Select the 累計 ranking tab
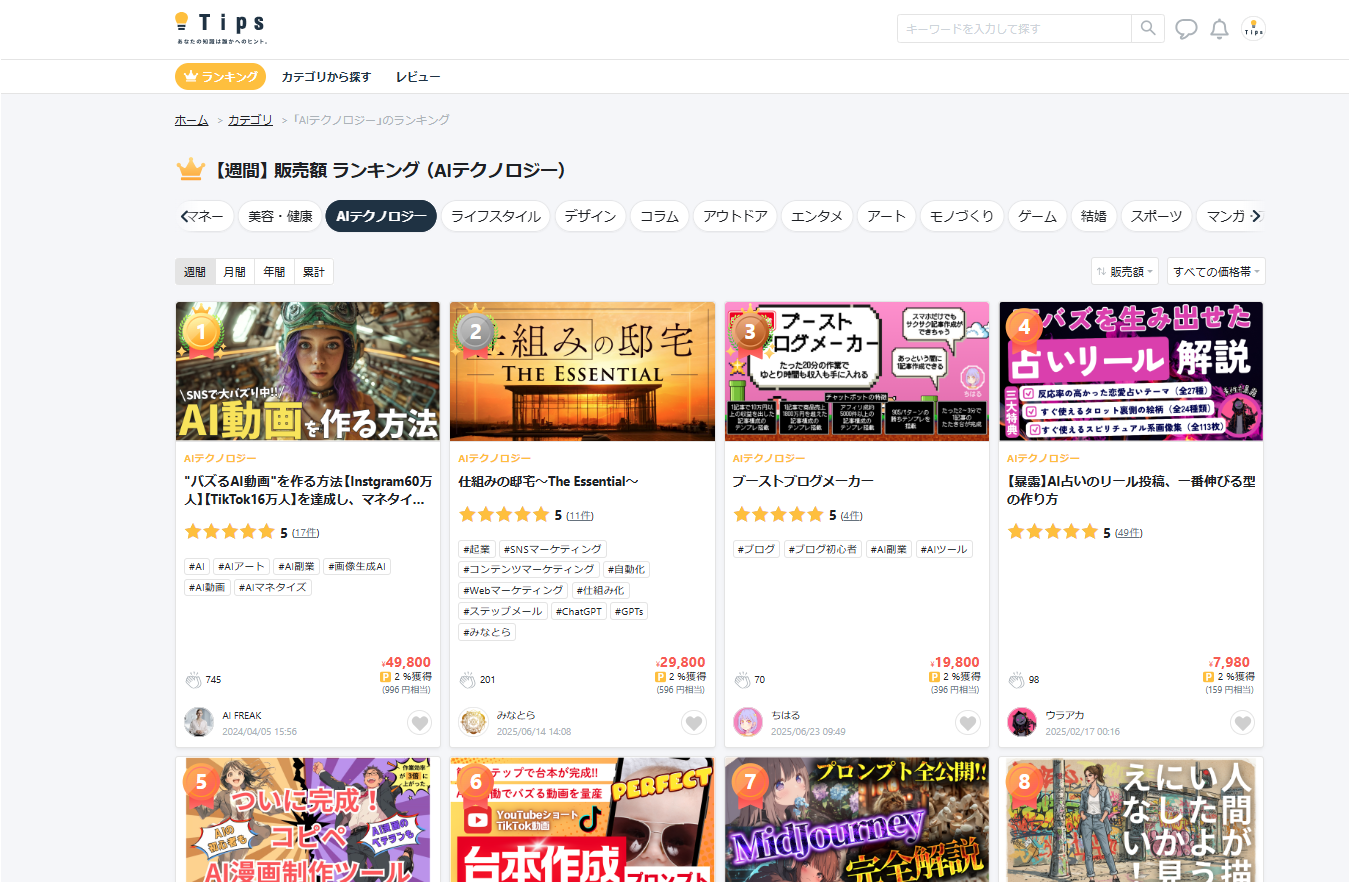The height and width of the screenshot is (883, 1350). 314,271
